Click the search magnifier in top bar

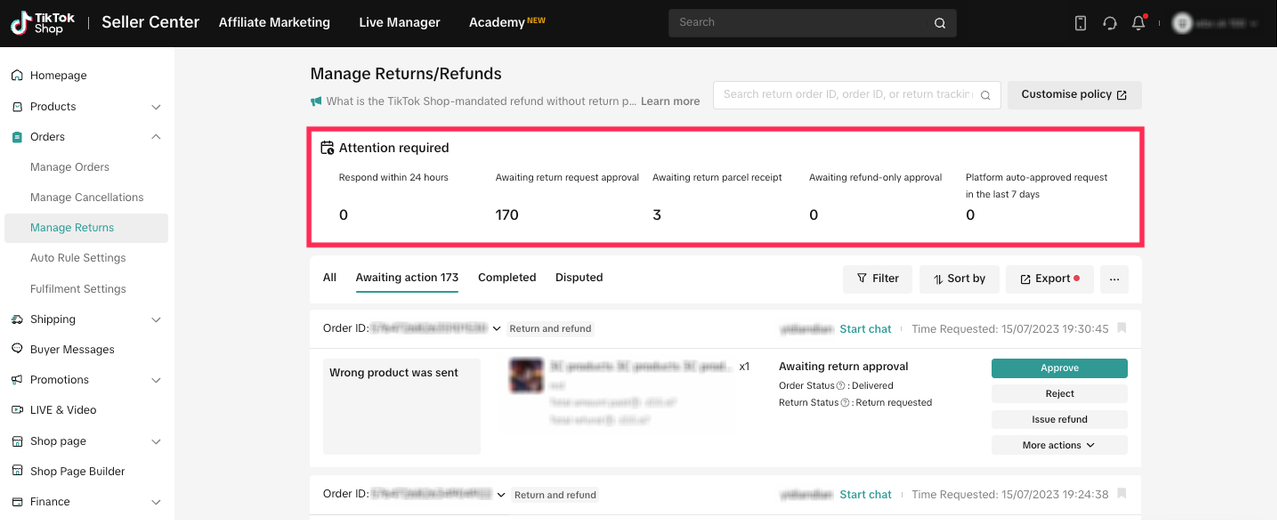tap(939, 23)
